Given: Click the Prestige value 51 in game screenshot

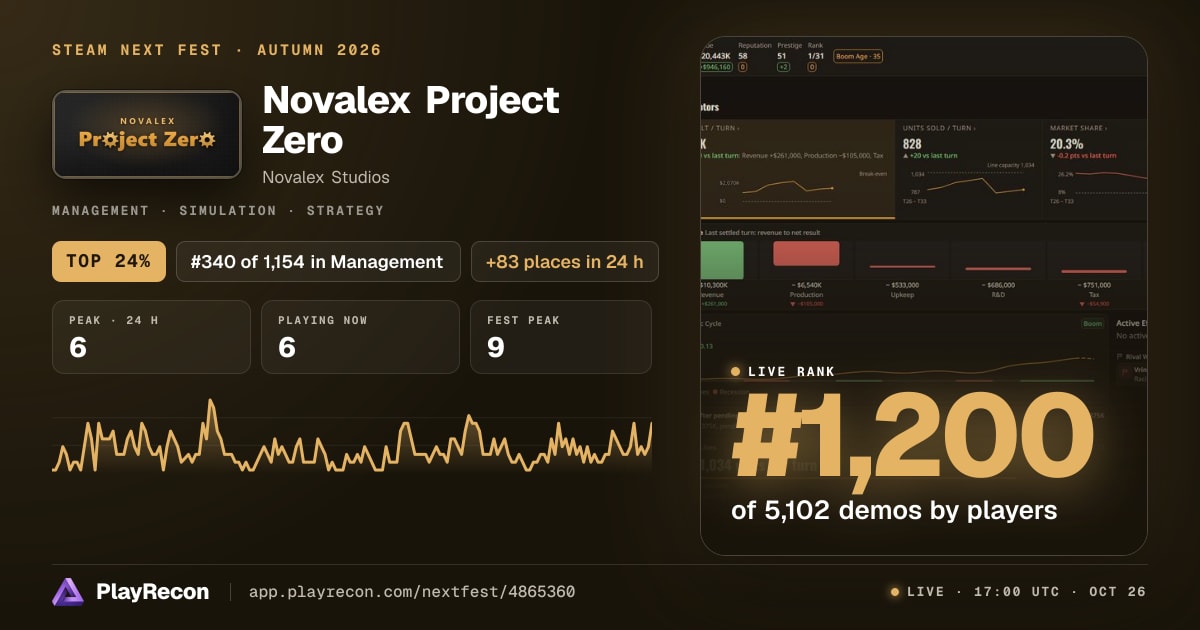Looking at the screenshot, I should (782, 56).
